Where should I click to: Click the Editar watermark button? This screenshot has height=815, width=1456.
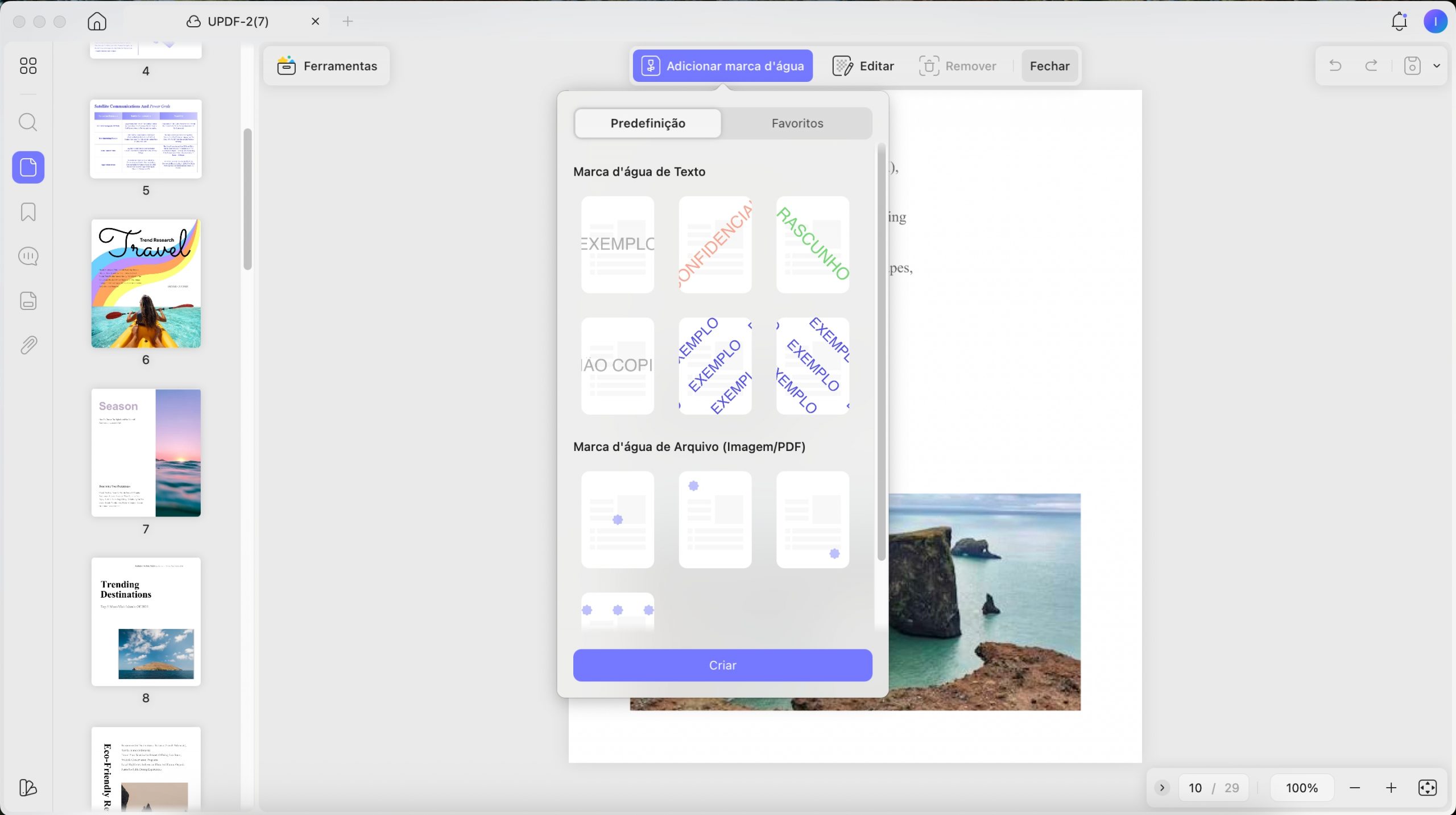863,66
